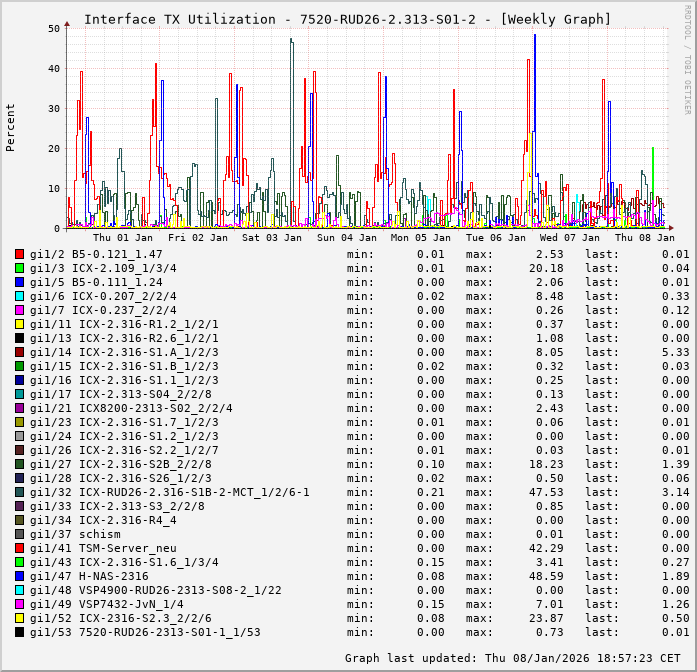This screenshot has height=672, width=697.
Task: Click last value 5.33 for gi1/14
Action: [675, 352]
